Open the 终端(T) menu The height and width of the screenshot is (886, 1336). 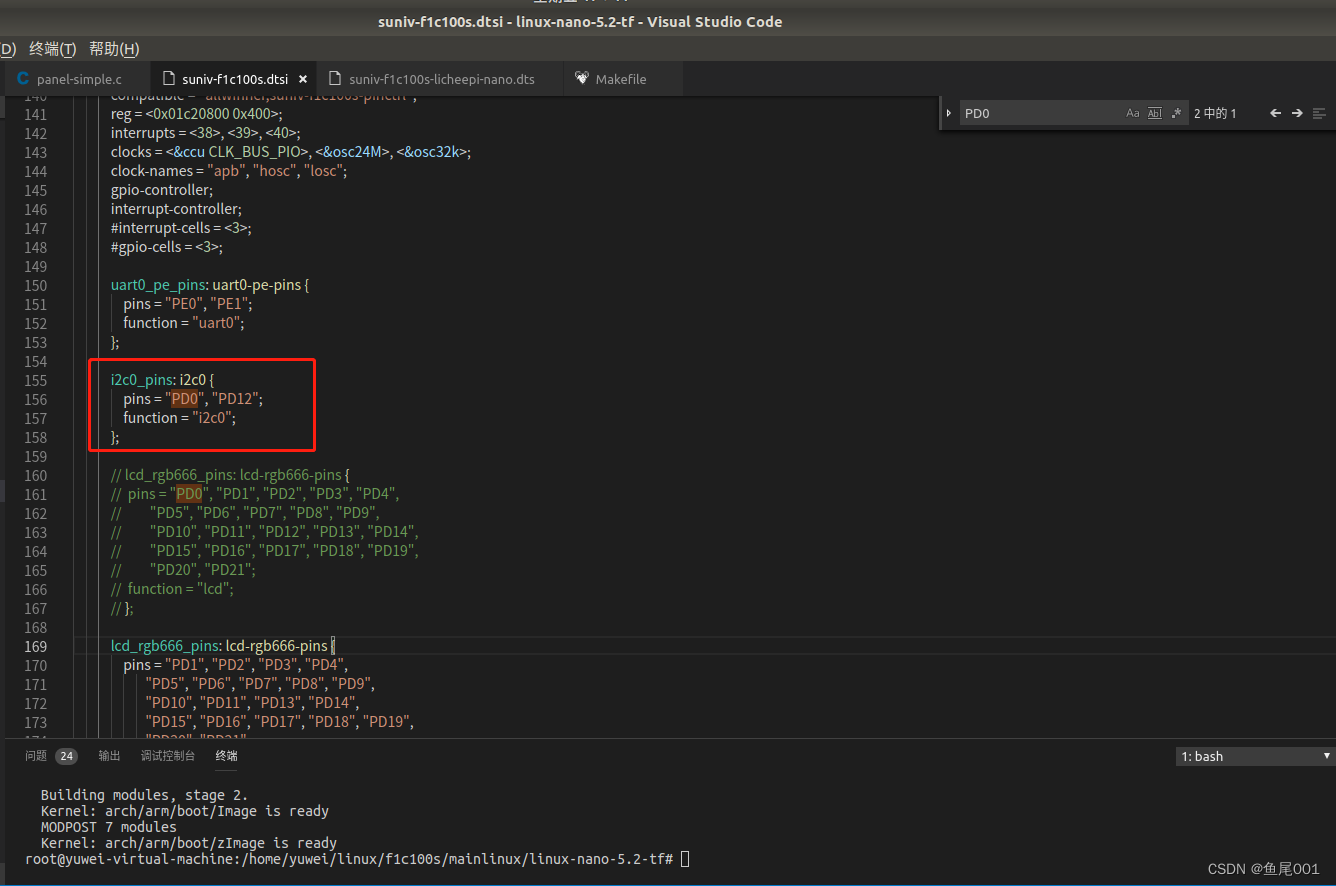(53, 49)
